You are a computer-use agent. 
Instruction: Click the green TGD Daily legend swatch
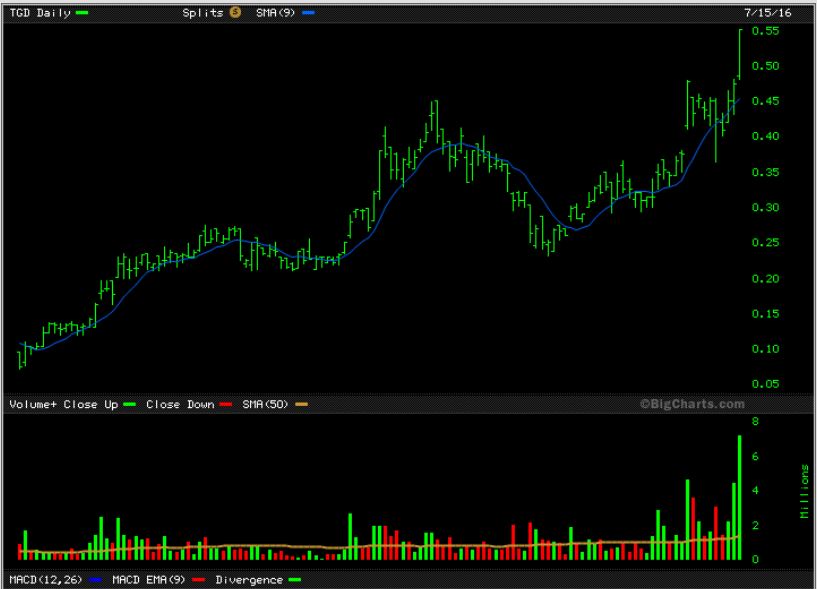pyautogui.click(x=81, y=12)
